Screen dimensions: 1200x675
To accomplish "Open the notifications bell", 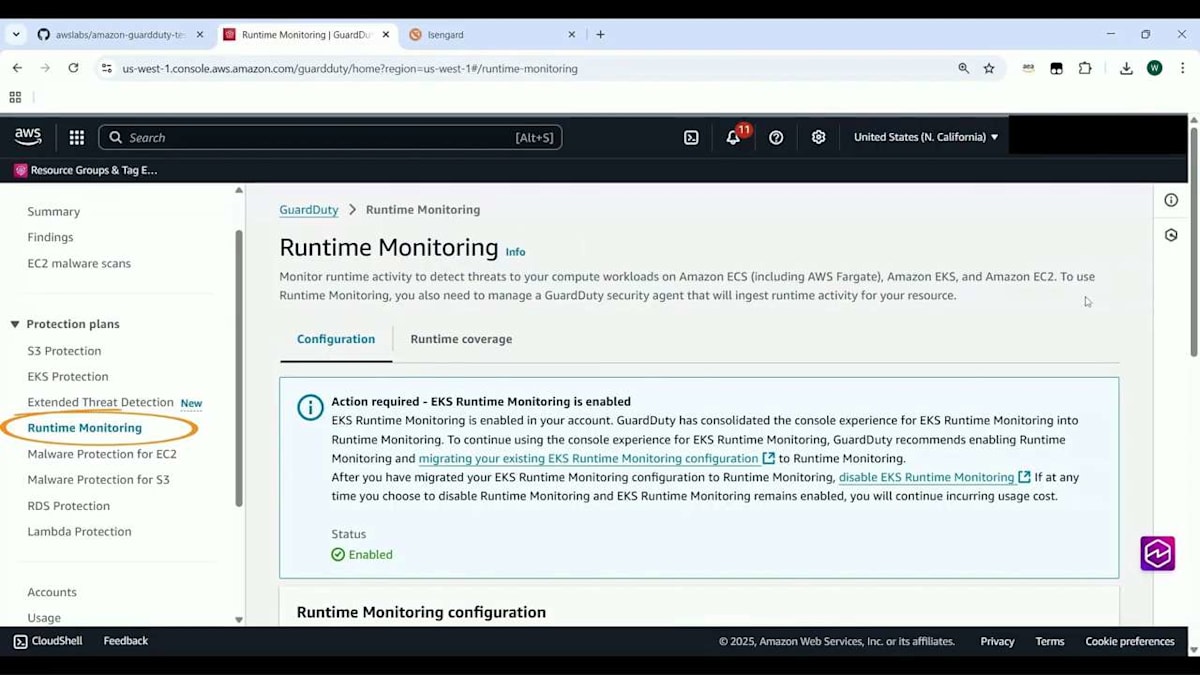I will click(x=733, y=138).
